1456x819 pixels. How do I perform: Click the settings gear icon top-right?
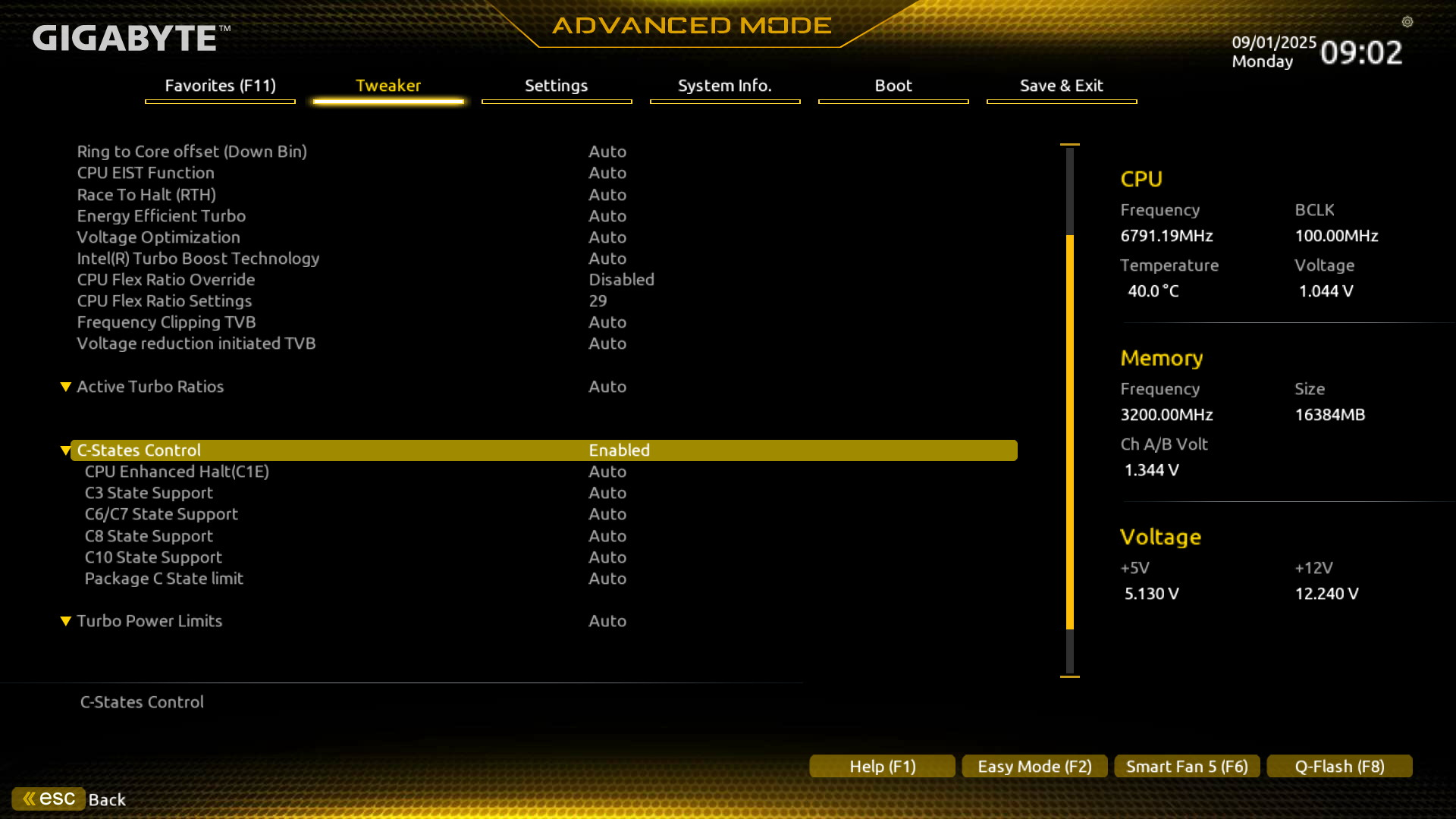click(1407, 22)
